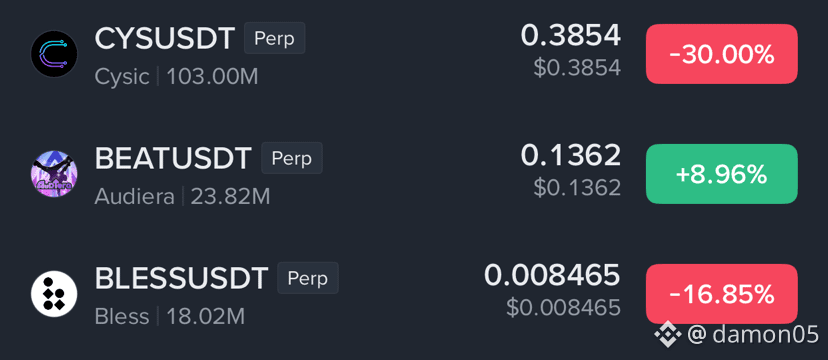Toggle the red -16.85% change badge
The height and width of the screenshot is (360, 828).
(x=722, y=294)
